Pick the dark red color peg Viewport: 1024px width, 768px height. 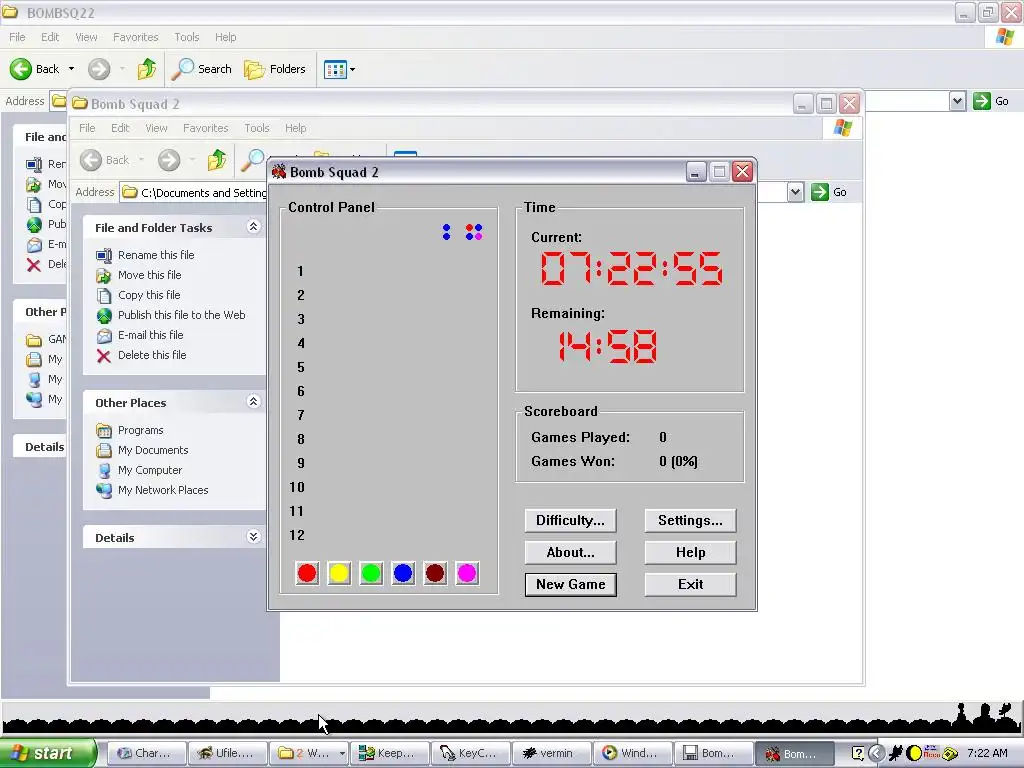435,573
